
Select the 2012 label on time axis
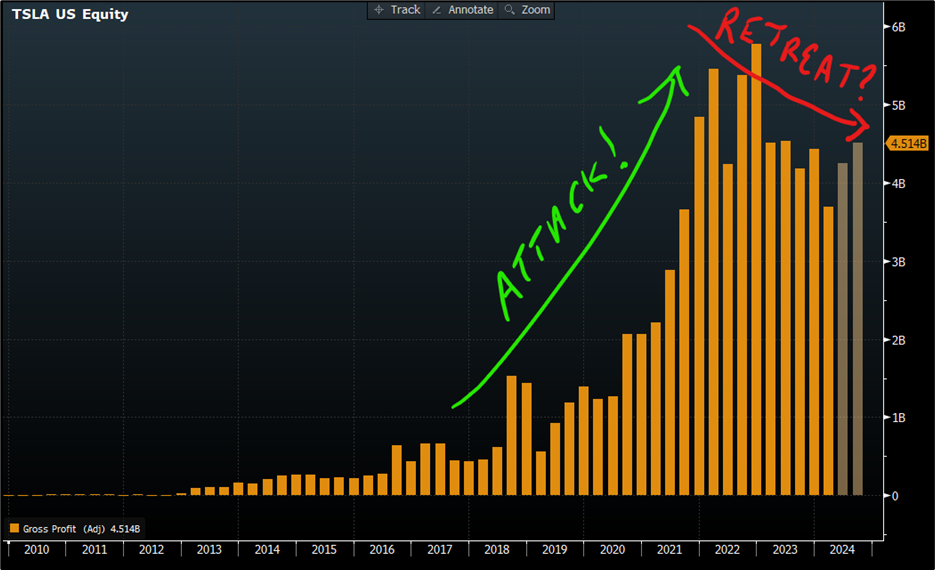pyautogui.click(x=151, y=550)
